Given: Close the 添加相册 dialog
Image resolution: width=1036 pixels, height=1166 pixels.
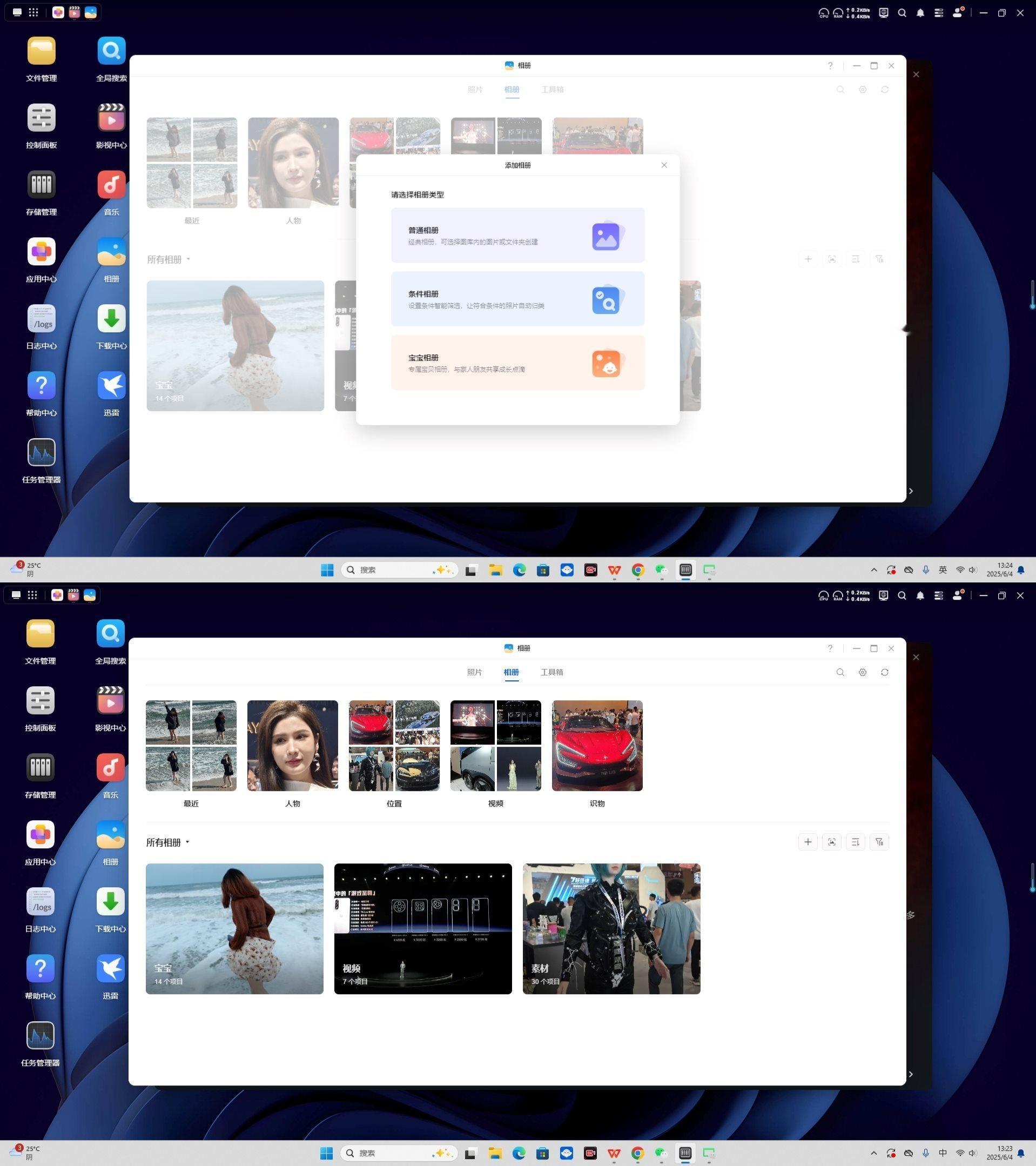Looking at the screenshot, I should coord(664,165).
